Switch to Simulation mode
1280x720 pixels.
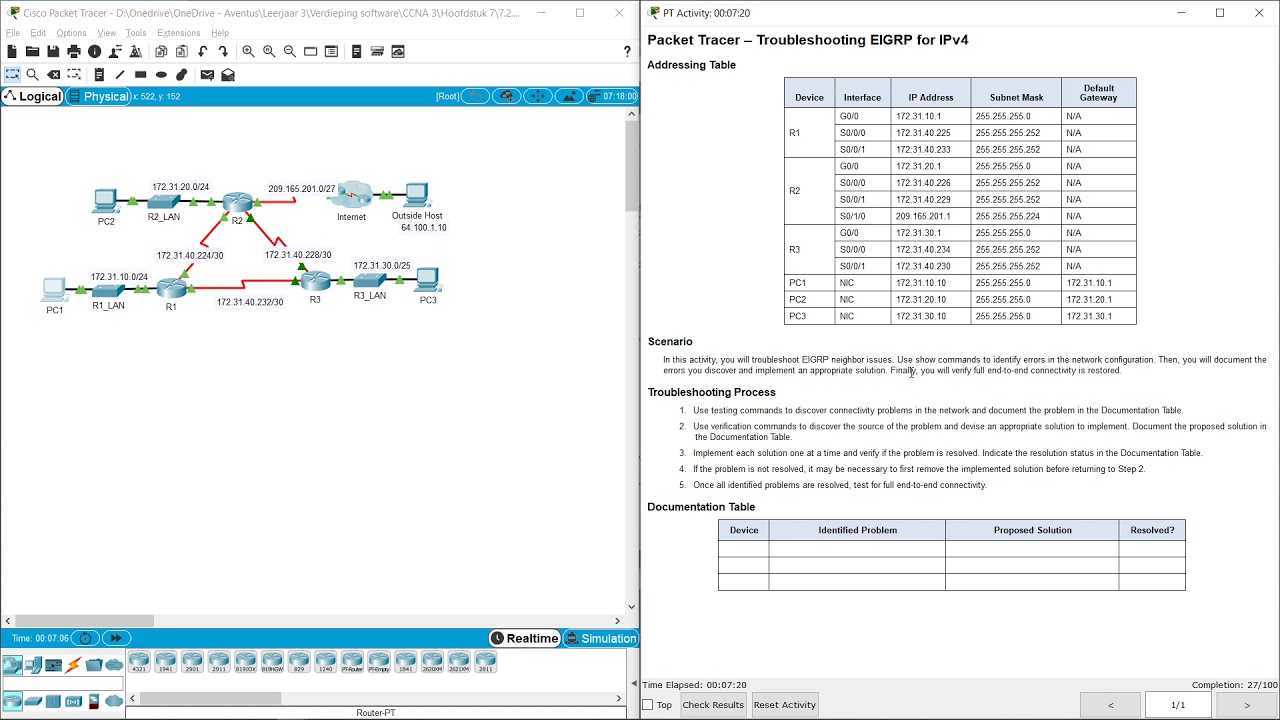coord(600,638)
